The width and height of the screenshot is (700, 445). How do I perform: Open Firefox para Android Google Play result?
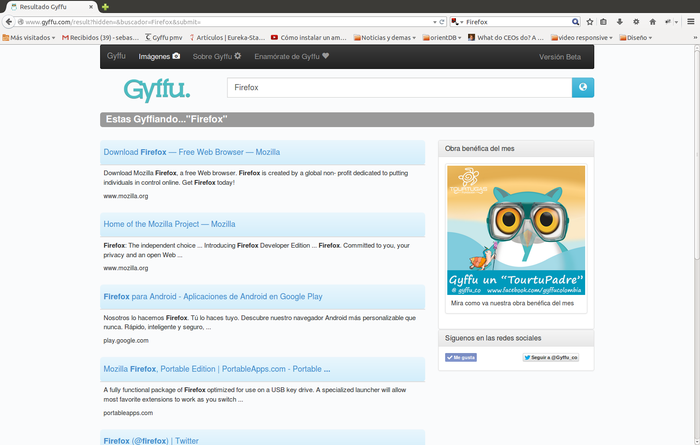click(213, 296)
